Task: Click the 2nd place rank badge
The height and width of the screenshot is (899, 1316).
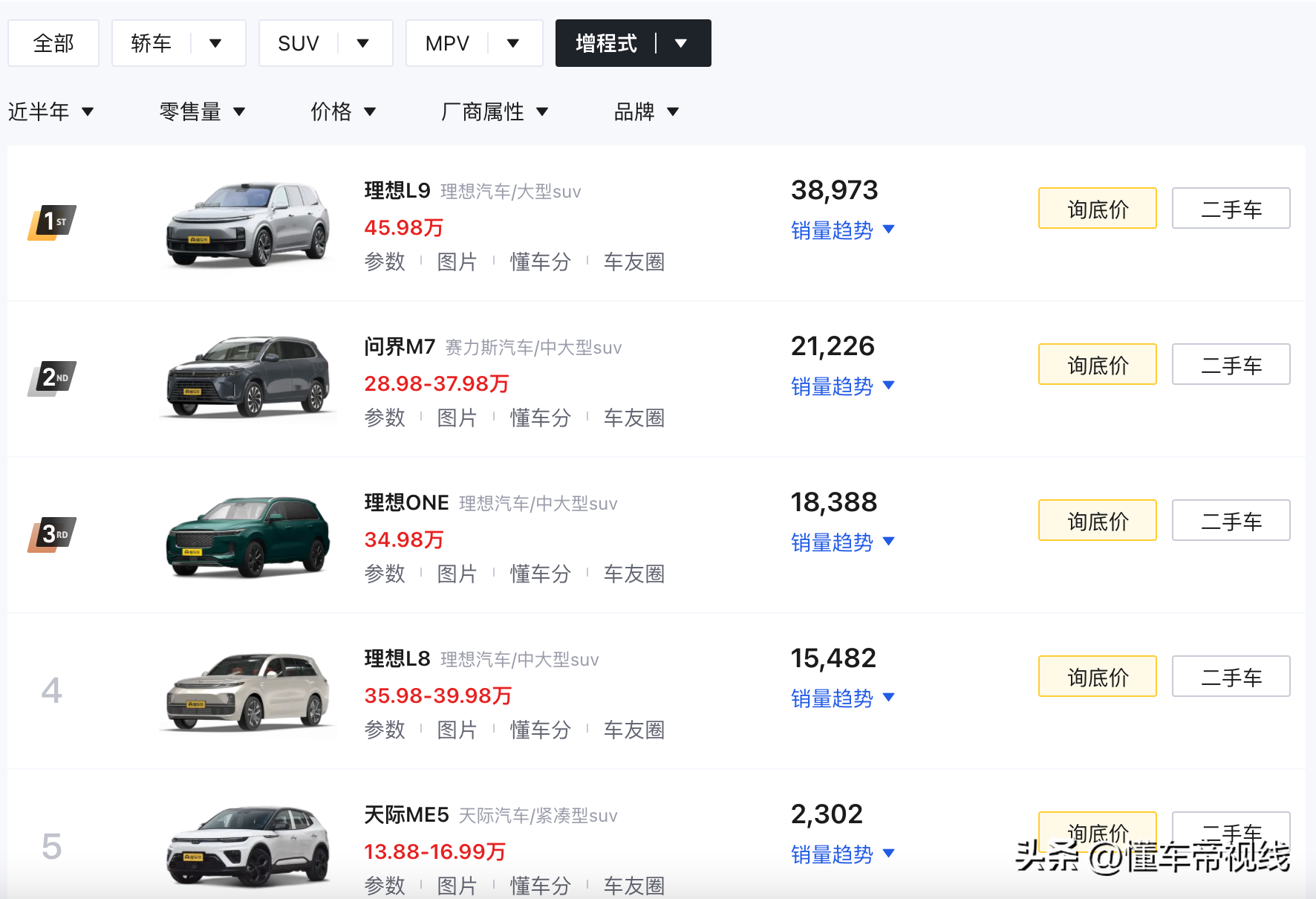Action: click(52, 378)
